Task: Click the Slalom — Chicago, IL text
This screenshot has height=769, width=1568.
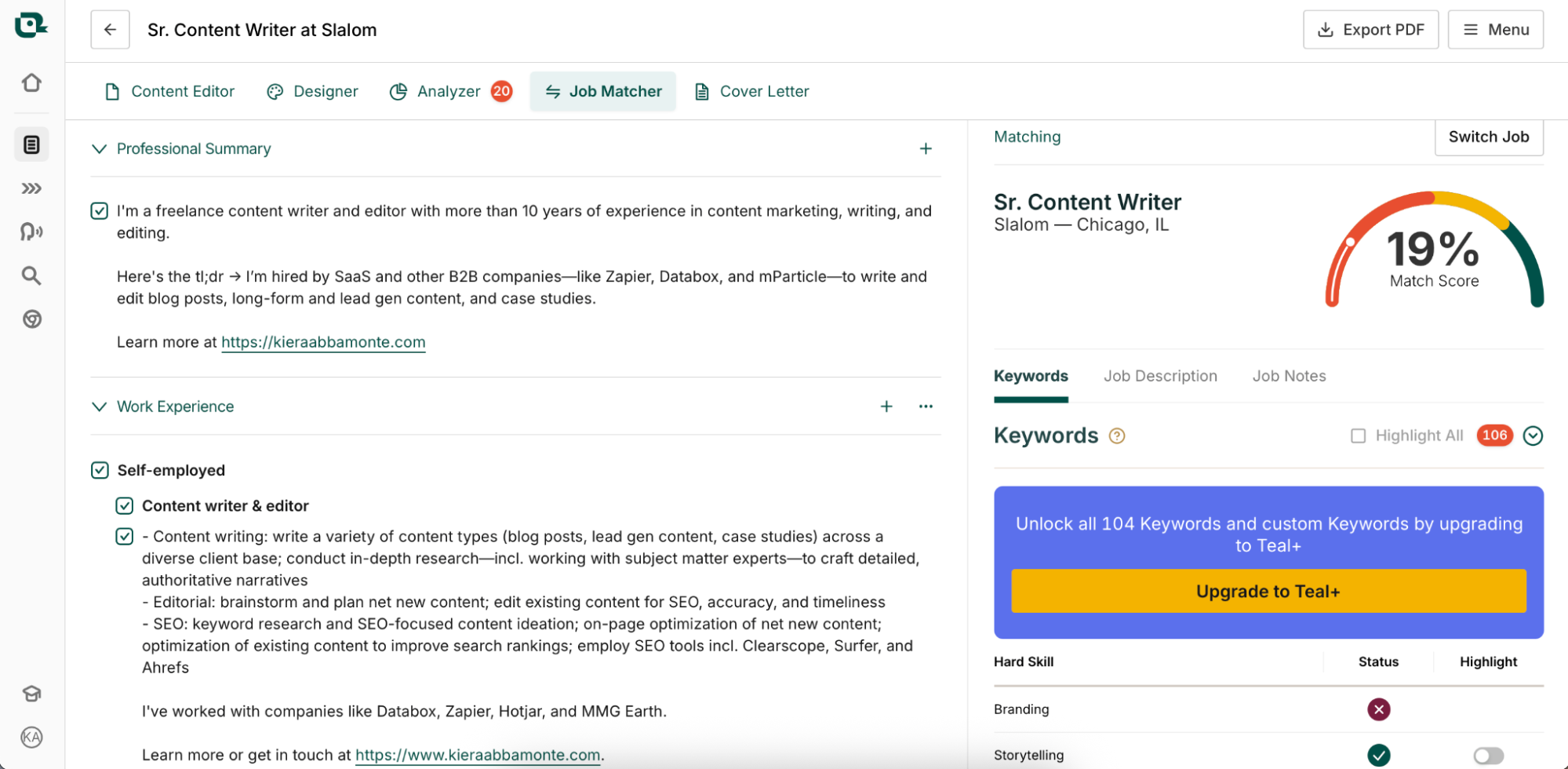Action: pyautogui.click(x=1081, y=225)
